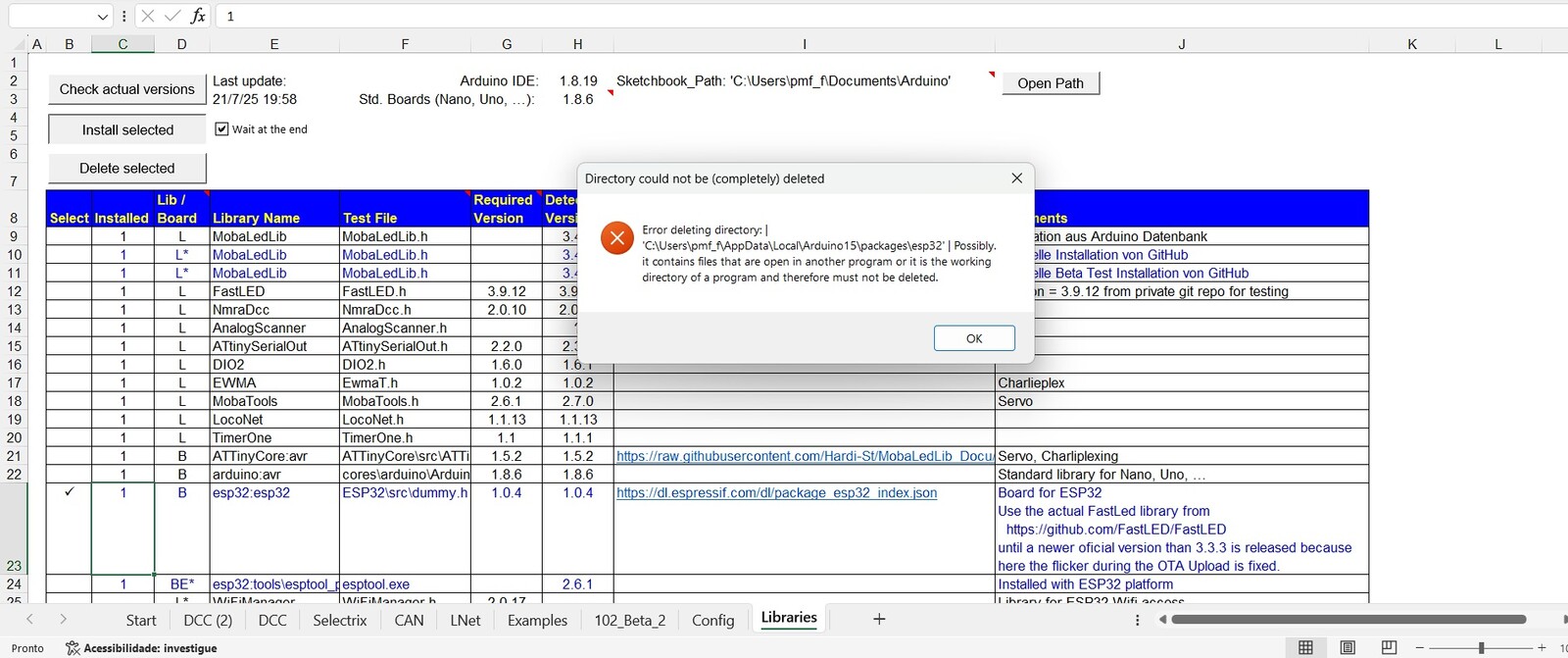
Task: Switch to the Selectrix sheet tab
Action: coord(339,620)
